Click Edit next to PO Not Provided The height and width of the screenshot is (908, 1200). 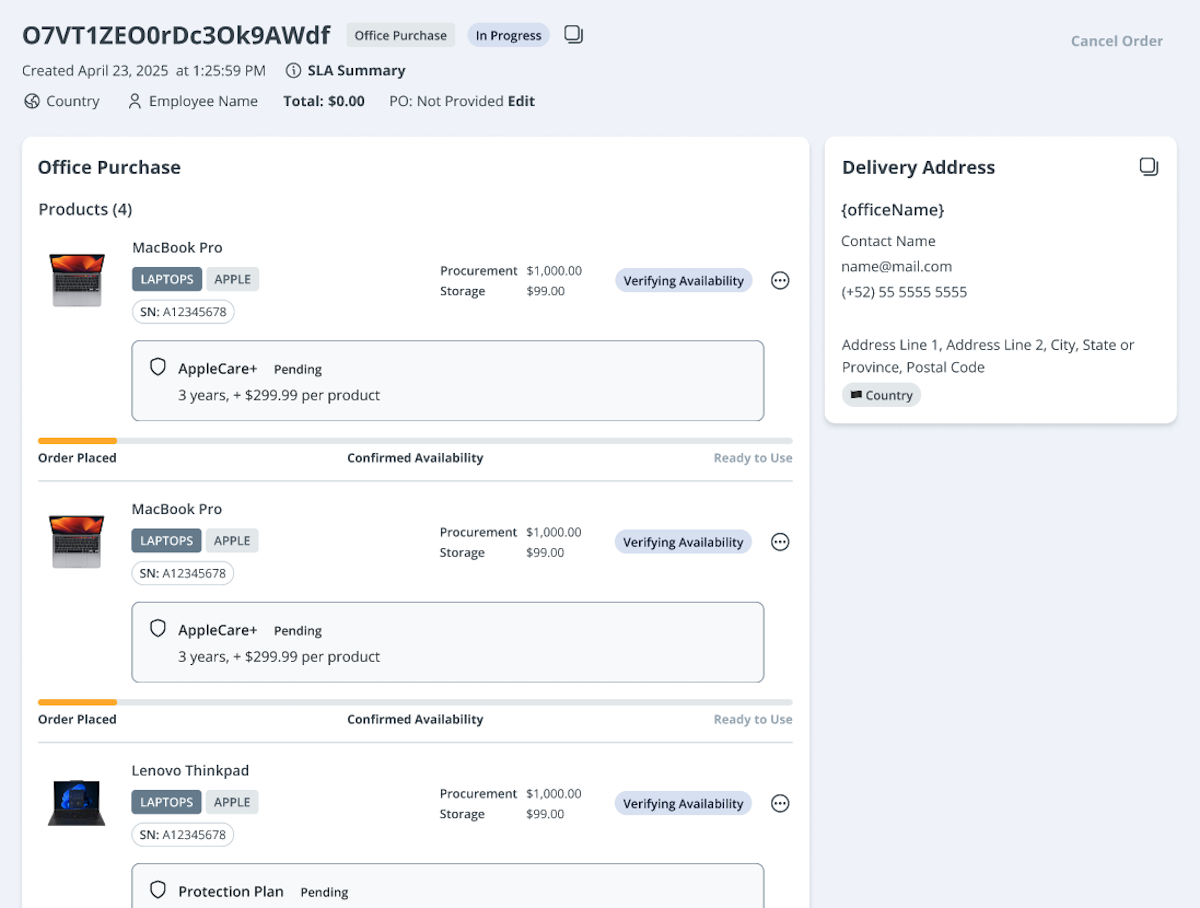[x=521, y=101]
